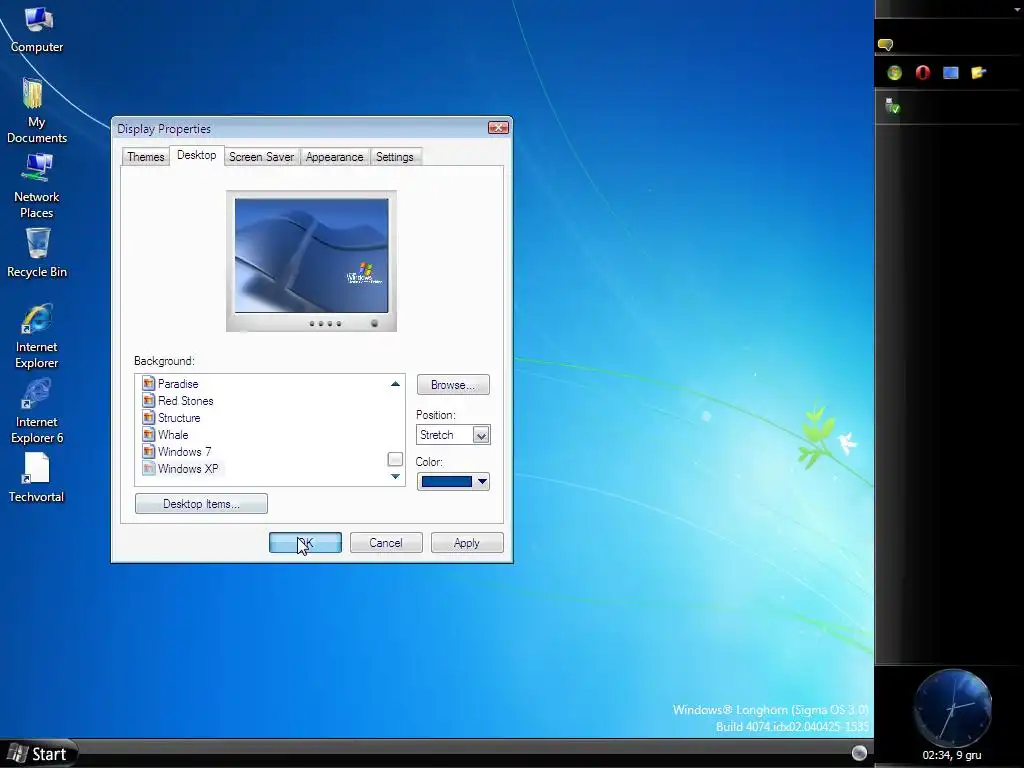
Task: Apply the display changes
Action: [467, 543]
